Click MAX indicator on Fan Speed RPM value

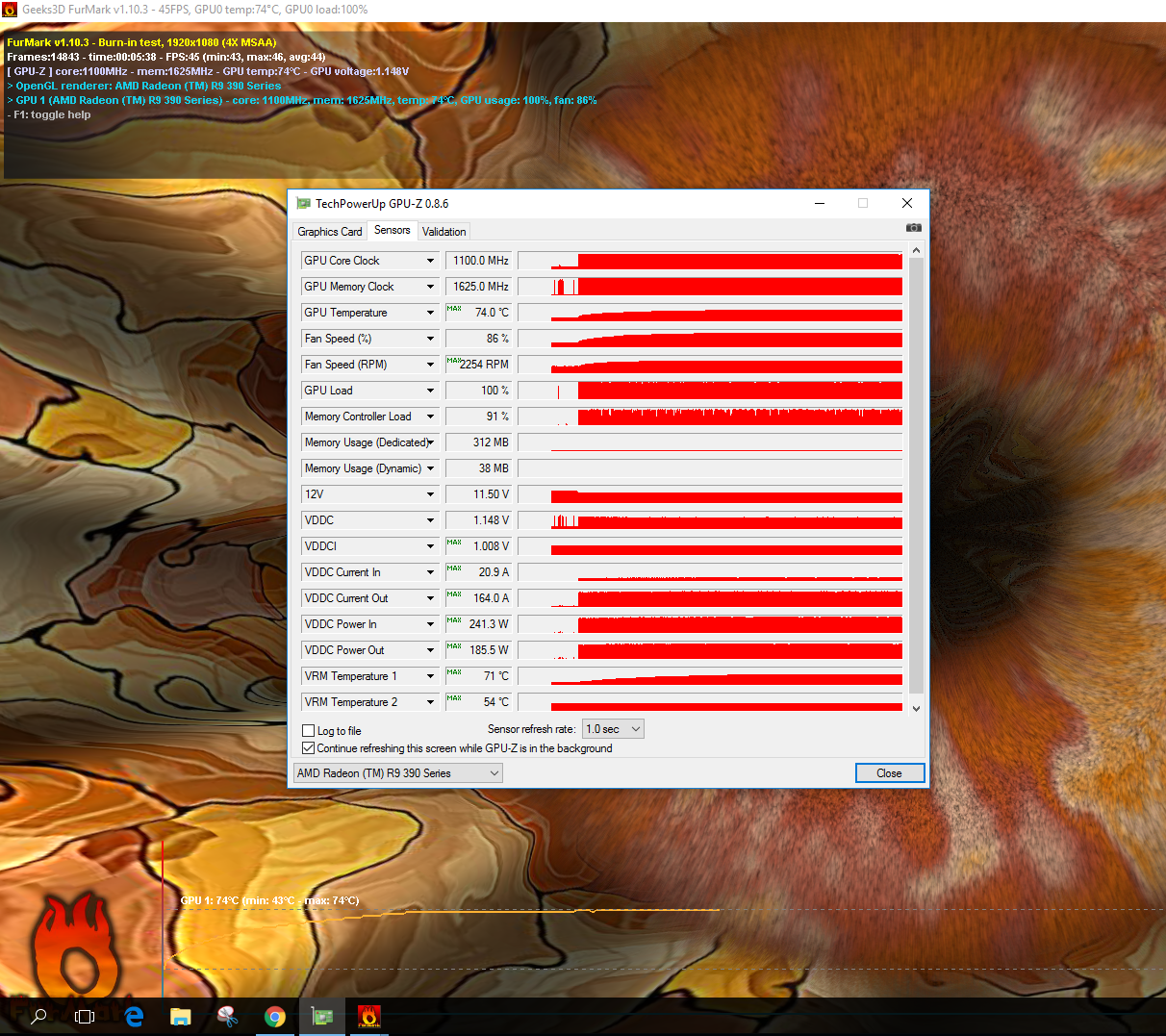tap(454, 361)
